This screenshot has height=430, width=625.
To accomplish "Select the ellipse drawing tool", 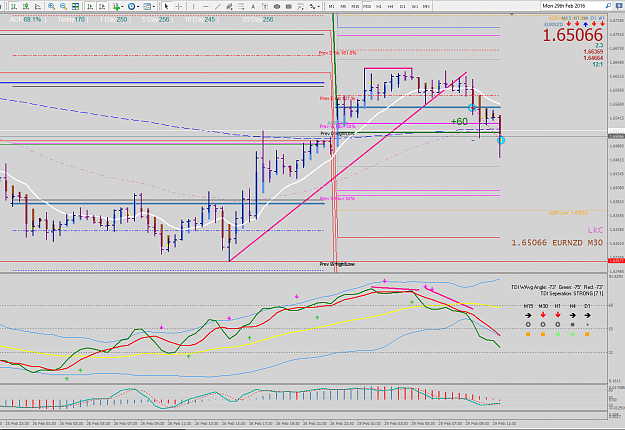I will pos(277,6).
